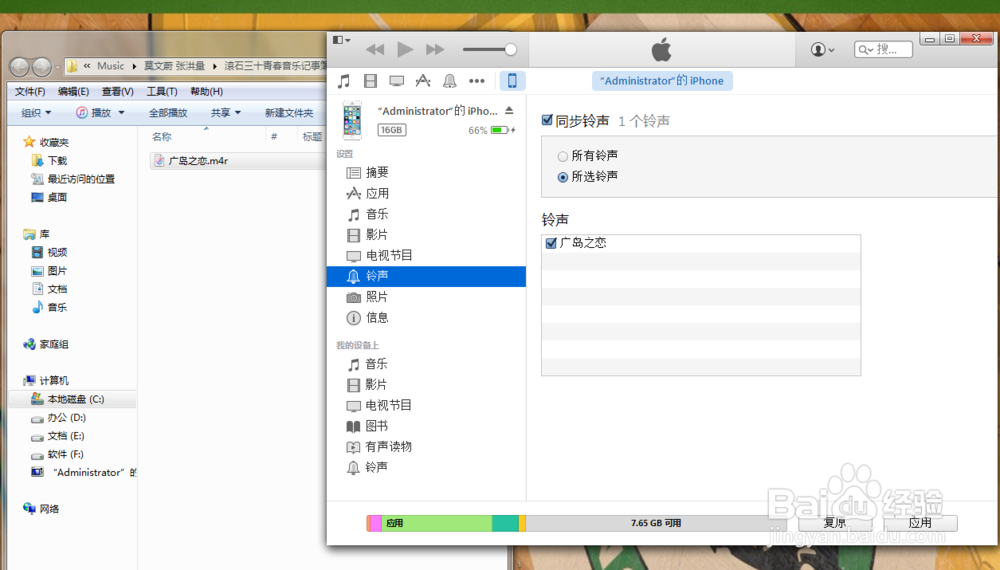
Task: Click 全部播放 in Explorer toolbar
Action: coord(168,113)
